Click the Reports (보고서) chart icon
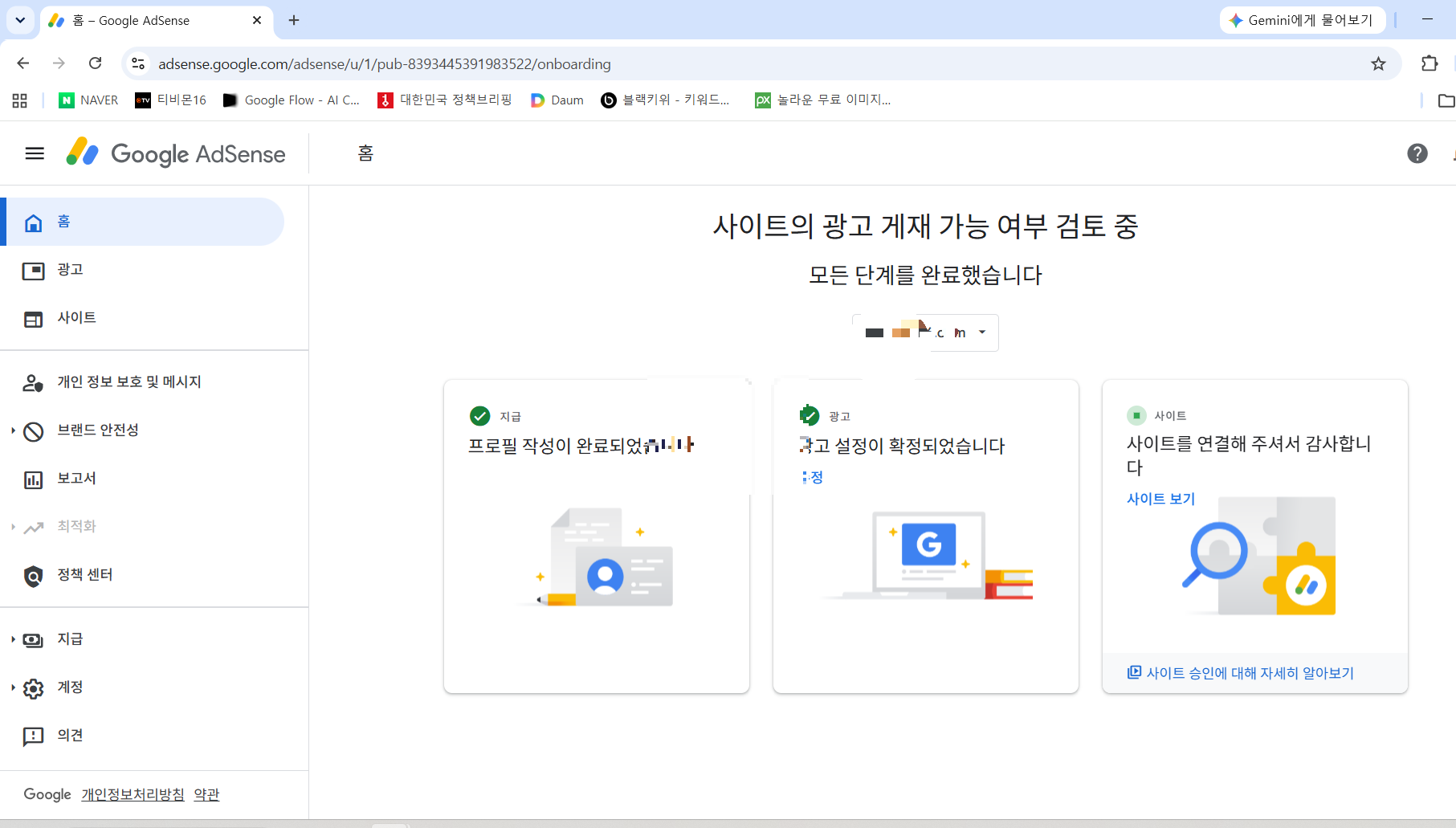The image size is (1456, 828). click(33, 479)
